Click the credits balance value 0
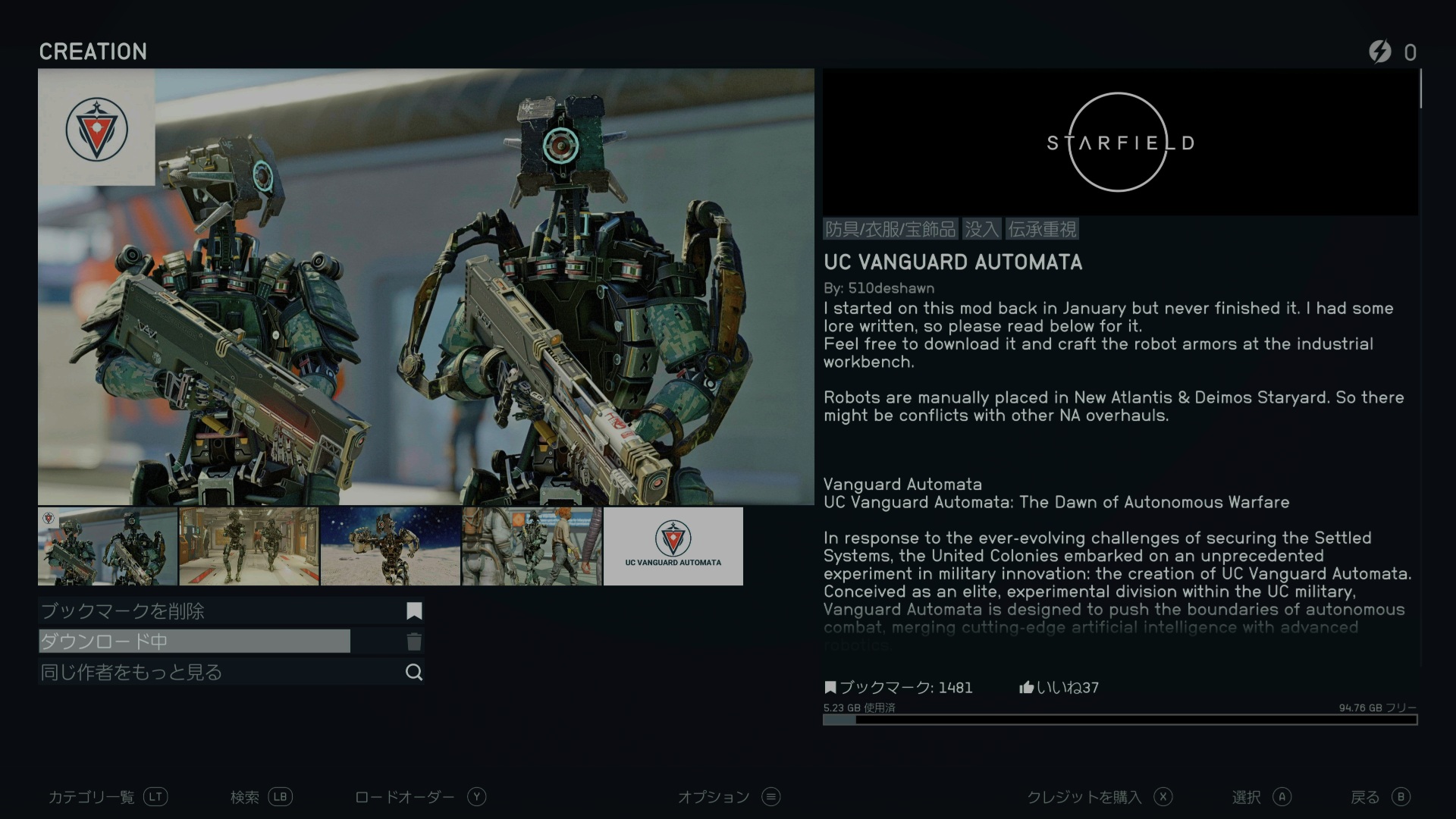This screenshot has width=1456, height=819. (x=1410, y=52)
